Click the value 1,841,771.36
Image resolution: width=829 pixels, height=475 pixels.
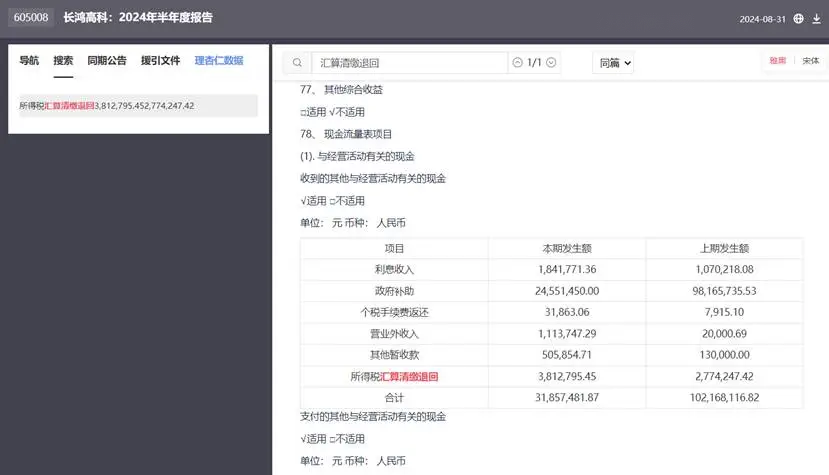(x=567, y=269)
